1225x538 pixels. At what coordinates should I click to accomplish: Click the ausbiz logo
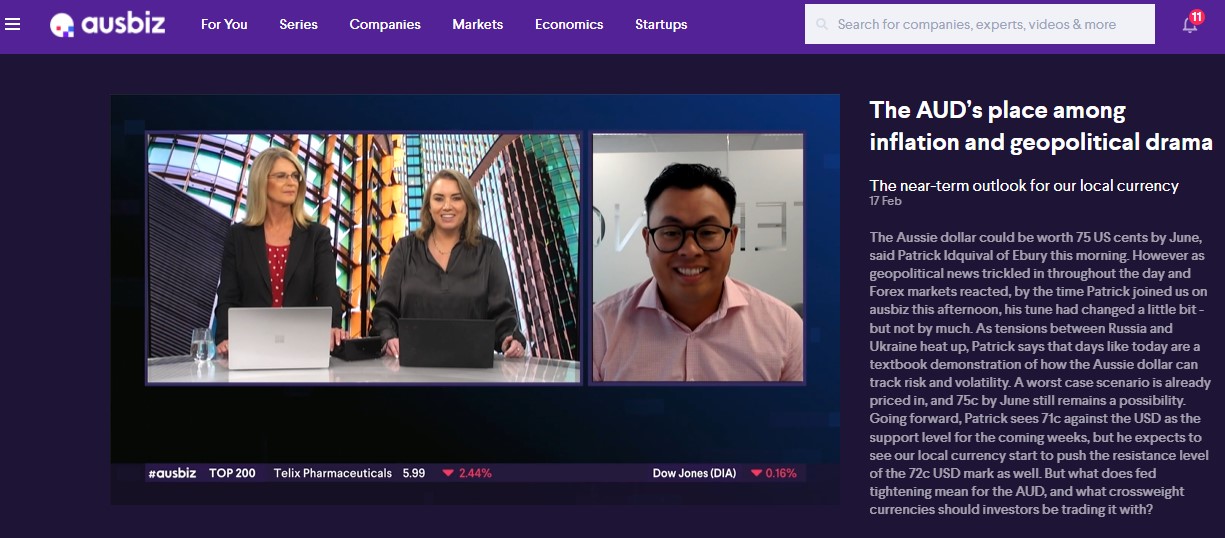click(x=108, y=24)
